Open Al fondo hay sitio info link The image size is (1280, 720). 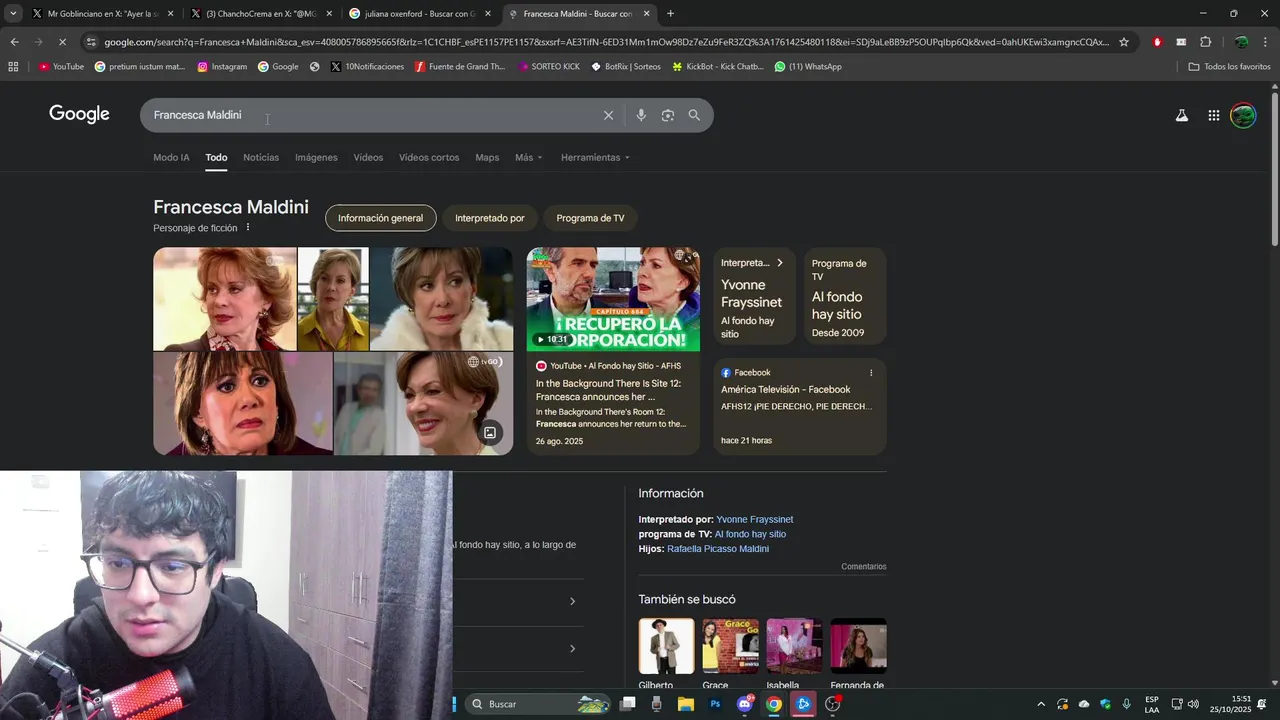pyautogui.click(x=750, y=535)
